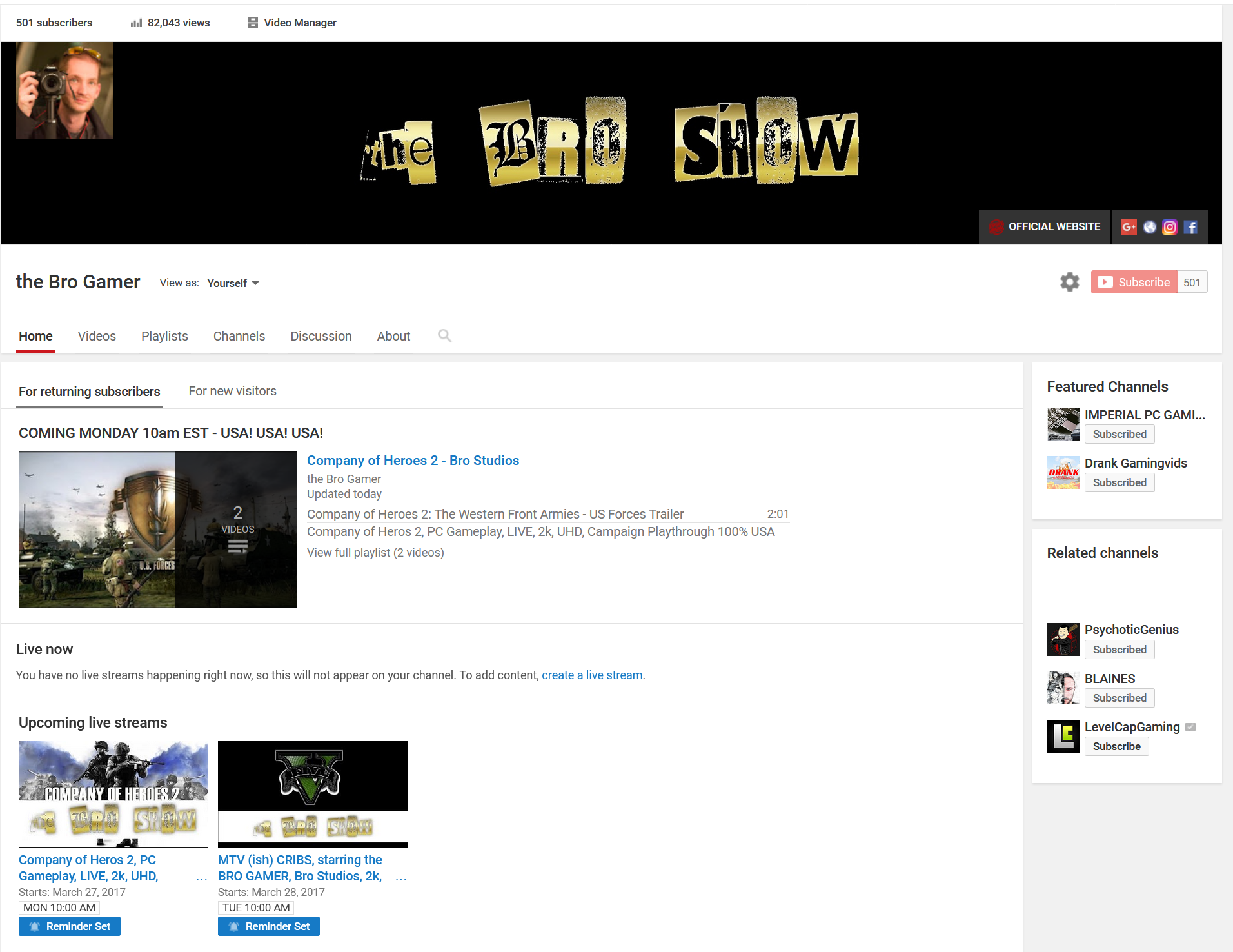Click the channel search magnifier icon

click(x=444, y=335)
